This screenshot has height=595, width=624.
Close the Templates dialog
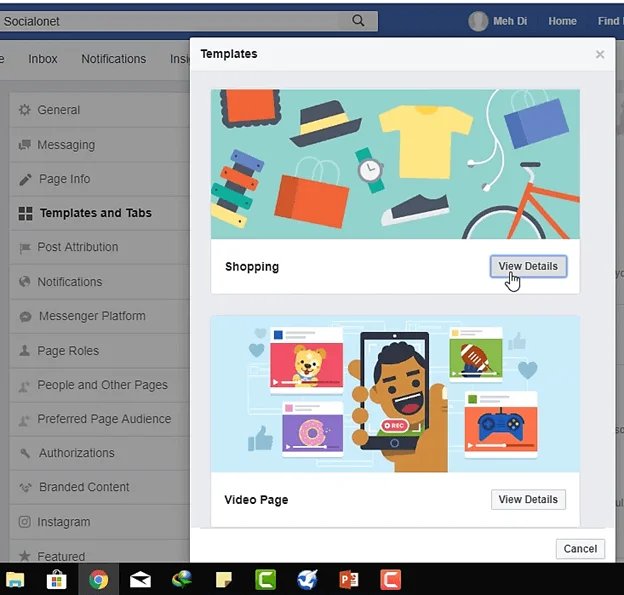600,55
